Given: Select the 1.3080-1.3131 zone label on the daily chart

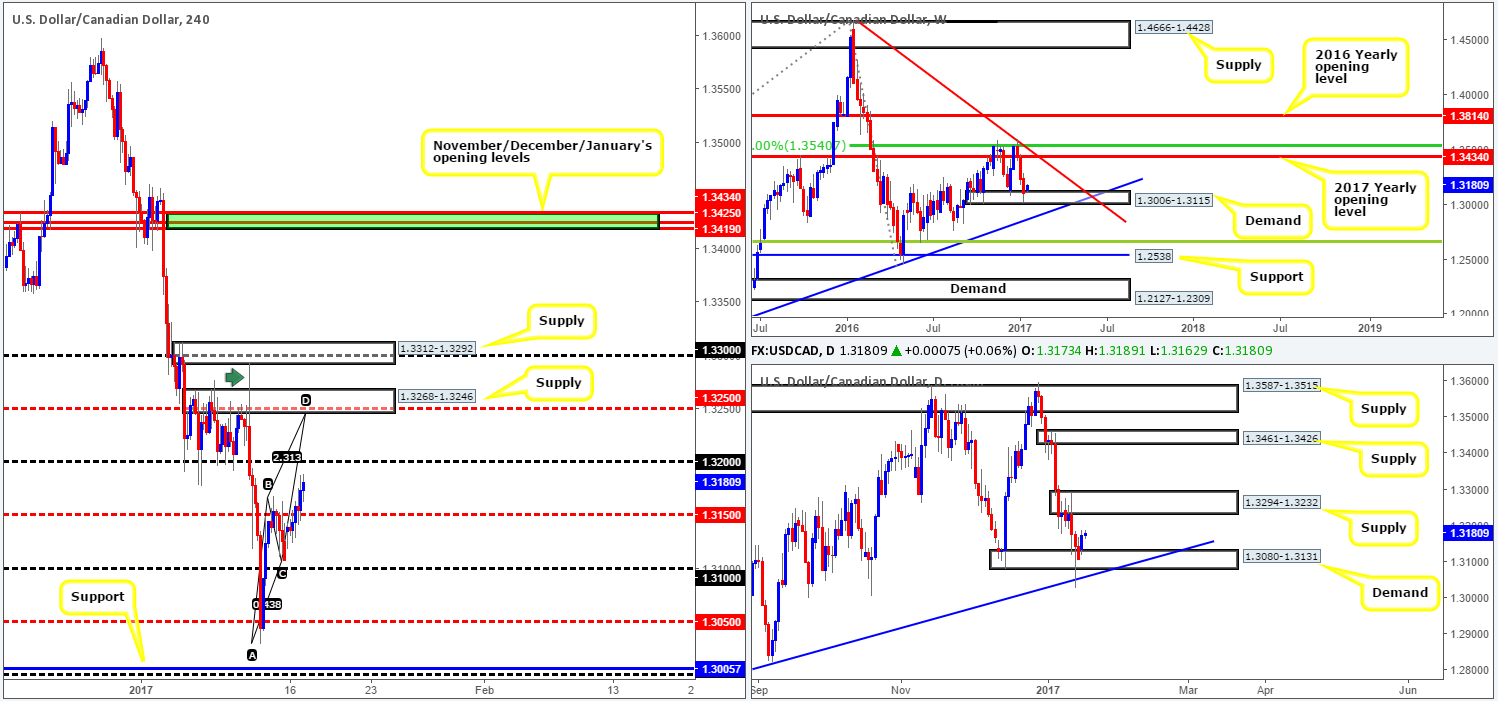Looking at the screenshot, I should (x=1280, y=557).
